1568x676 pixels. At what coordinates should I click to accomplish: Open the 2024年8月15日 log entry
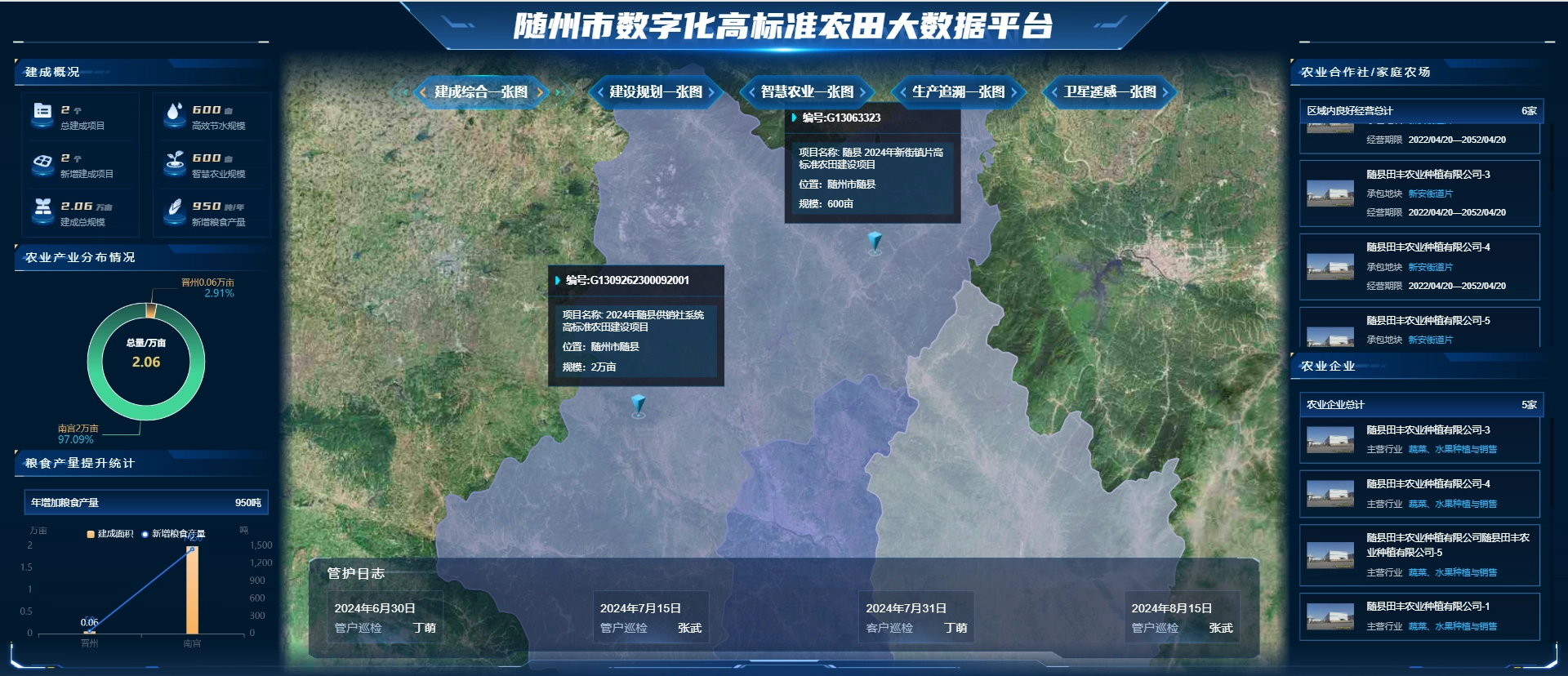click(x=1182, y=618)
